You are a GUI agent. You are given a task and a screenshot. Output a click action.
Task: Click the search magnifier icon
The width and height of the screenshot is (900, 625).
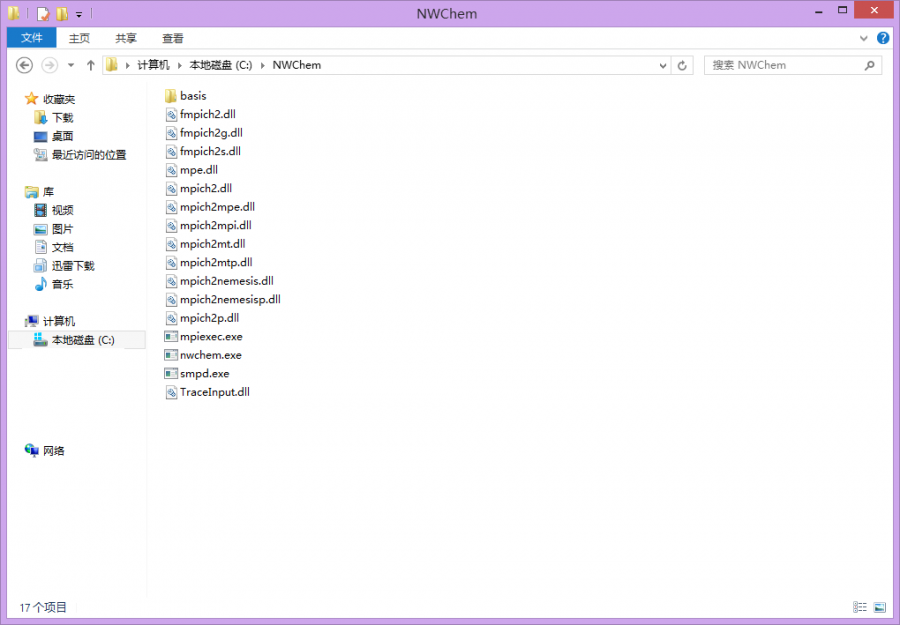870,65
